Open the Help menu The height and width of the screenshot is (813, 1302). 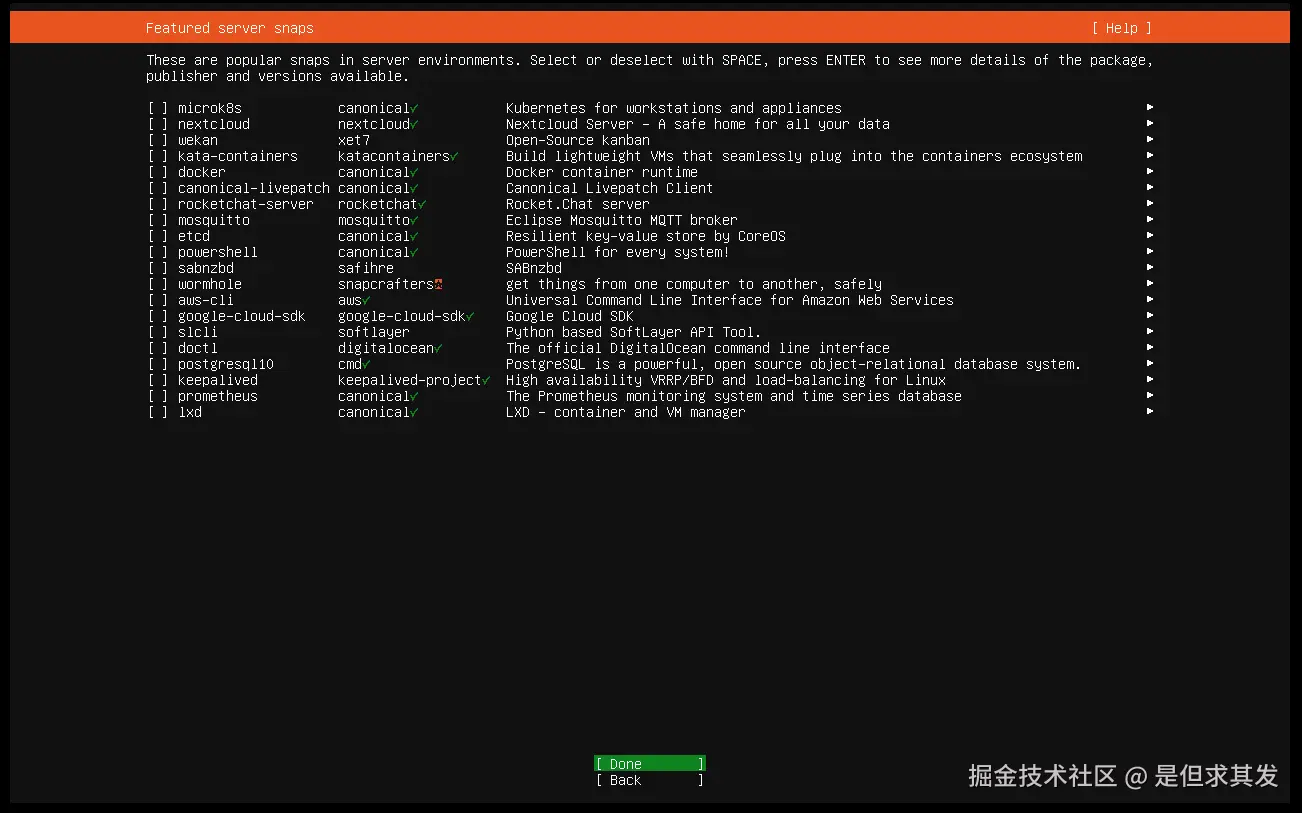click(1122, 28)
